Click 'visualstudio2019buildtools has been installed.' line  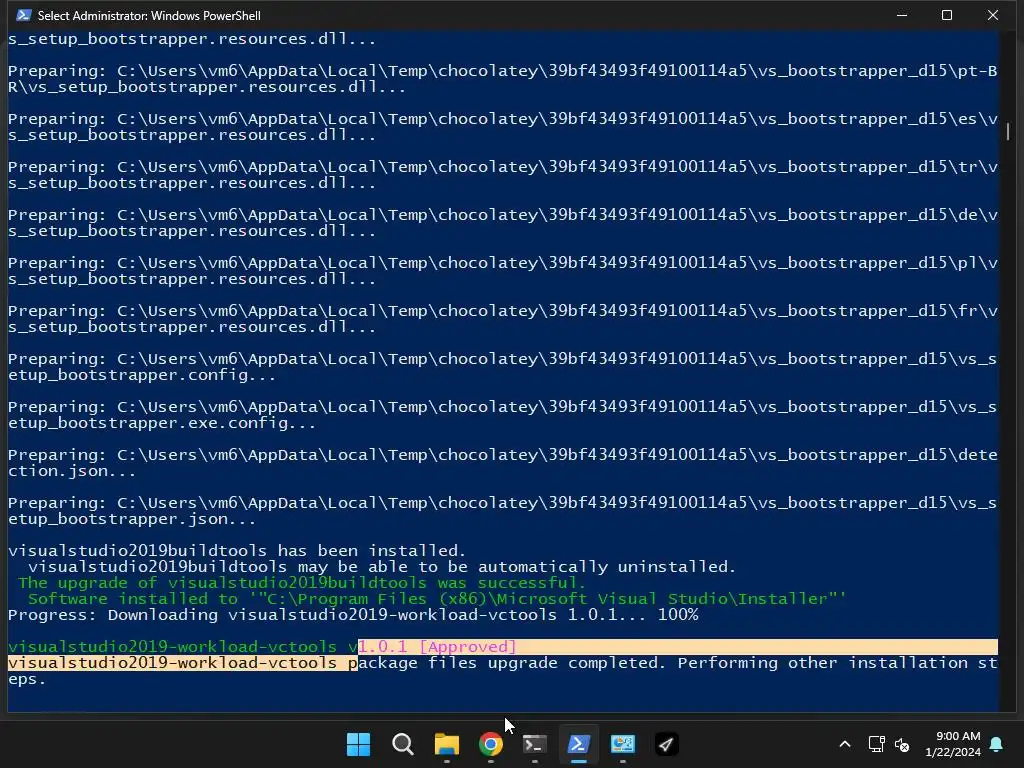[237, 551]
